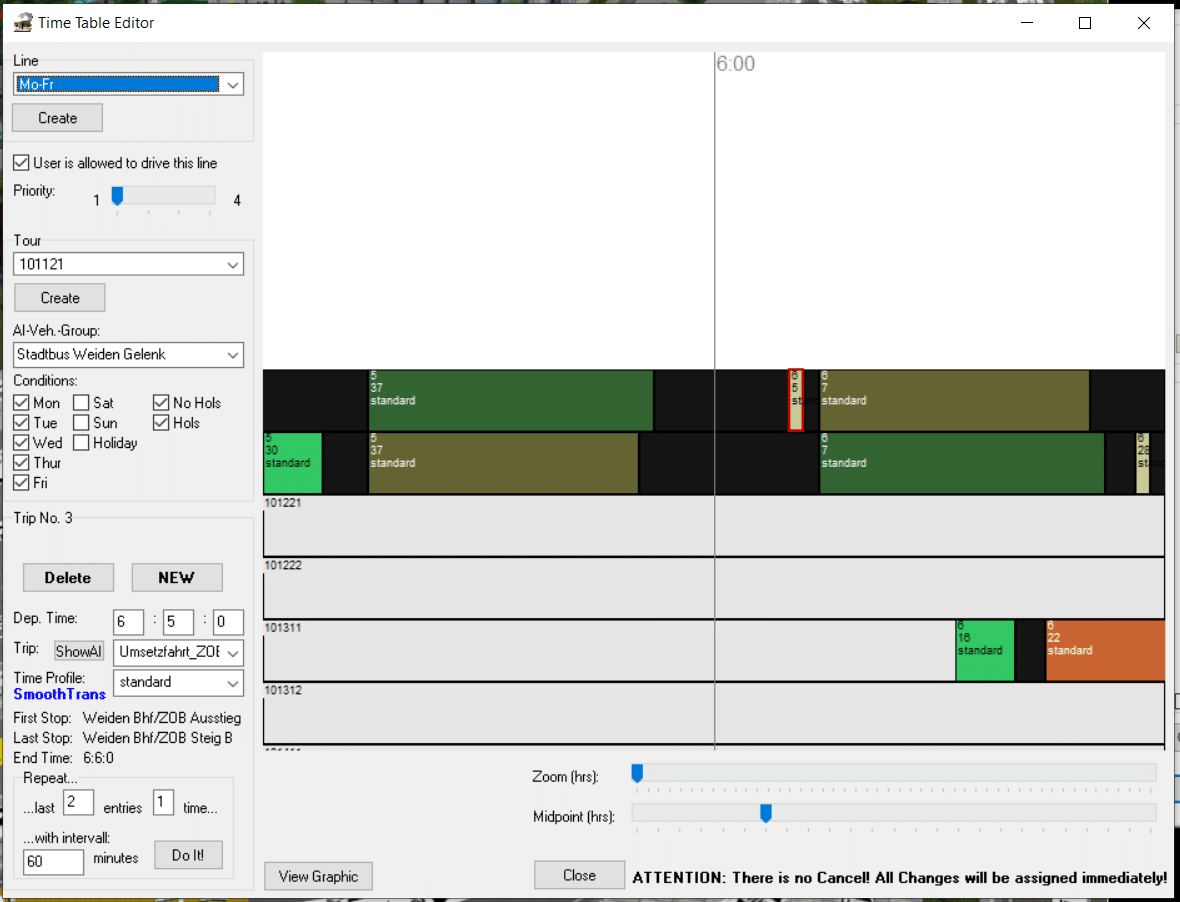The height and width of the screenshot is (902, 1180).
Task: Click the Zoom (hrs) slider handle
Action: [637, 772]
